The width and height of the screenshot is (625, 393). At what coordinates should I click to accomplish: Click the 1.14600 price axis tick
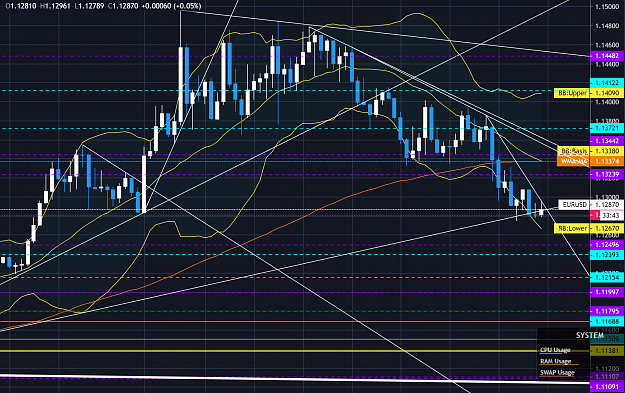pyautogui.click(x=607, y=45)
